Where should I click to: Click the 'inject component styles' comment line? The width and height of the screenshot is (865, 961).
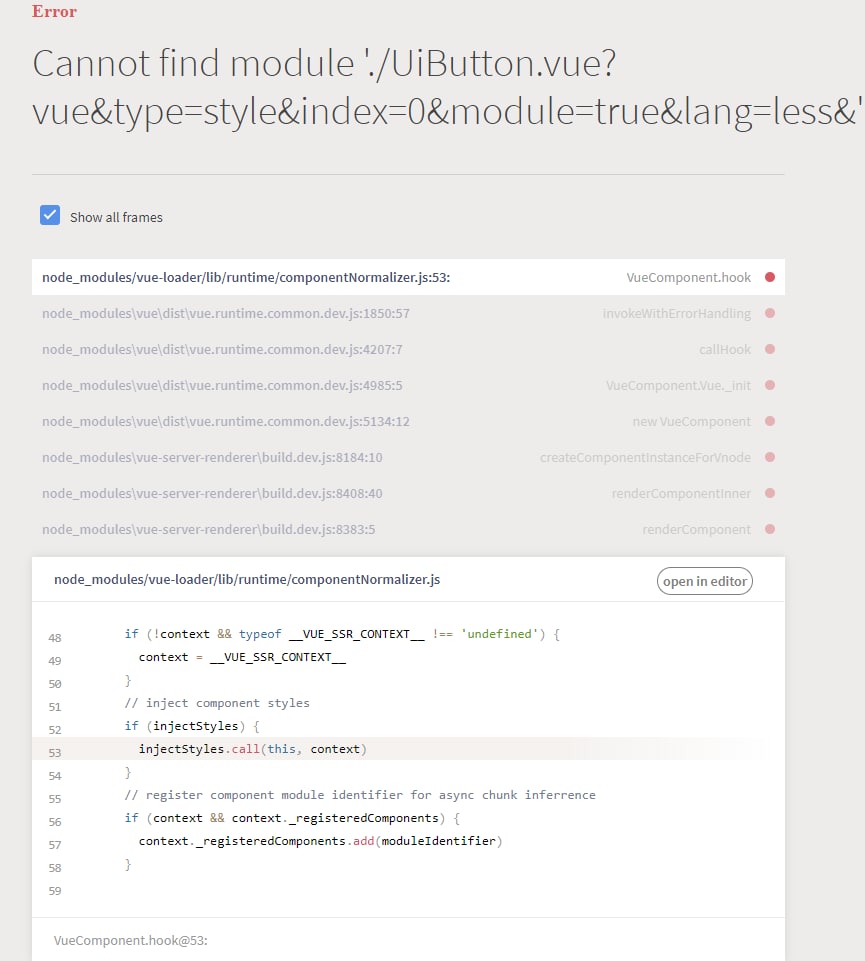click(217, 703)
